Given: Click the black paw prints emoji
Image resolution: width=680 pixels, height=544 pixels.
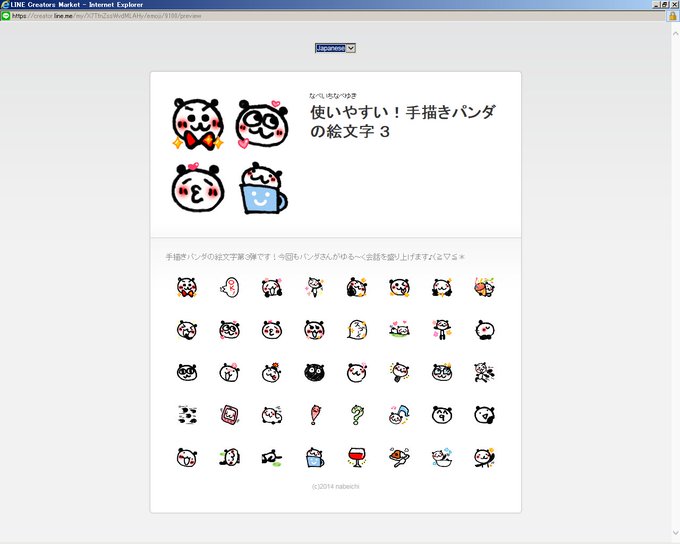Looking at the screenshot, I should point(187,415).
